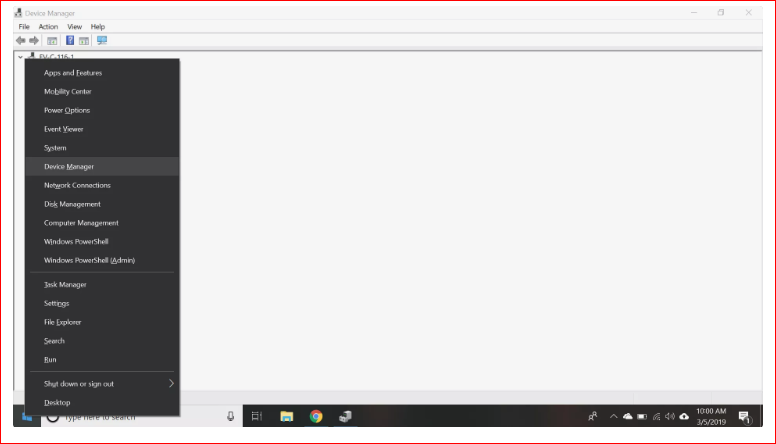This screenshot has height=444, width=776.
Task: Open Task View on the taskbar
Action: (256, 416)
